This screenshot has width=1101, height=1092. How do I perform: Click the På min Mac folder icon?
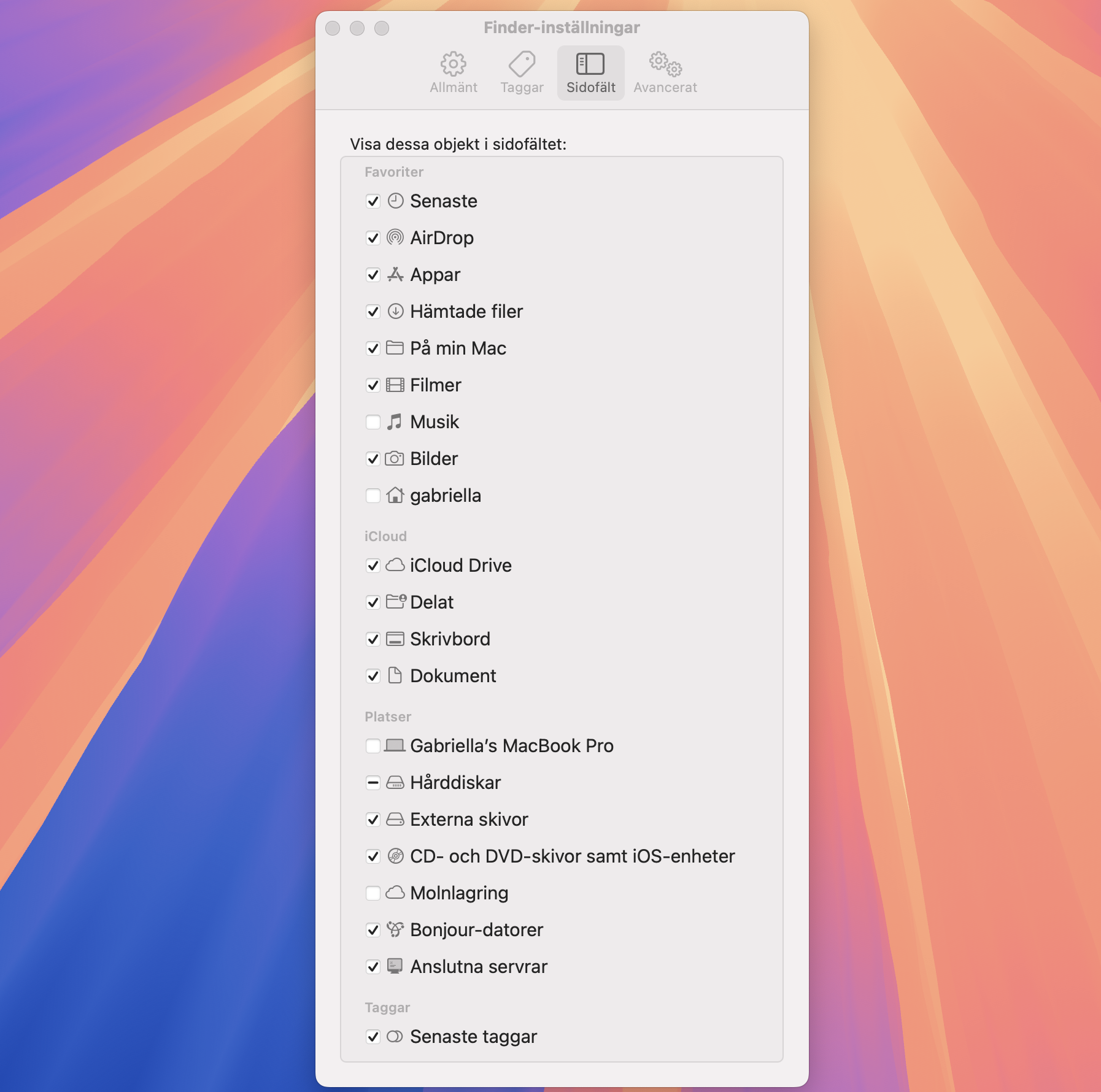click(395, 348)
